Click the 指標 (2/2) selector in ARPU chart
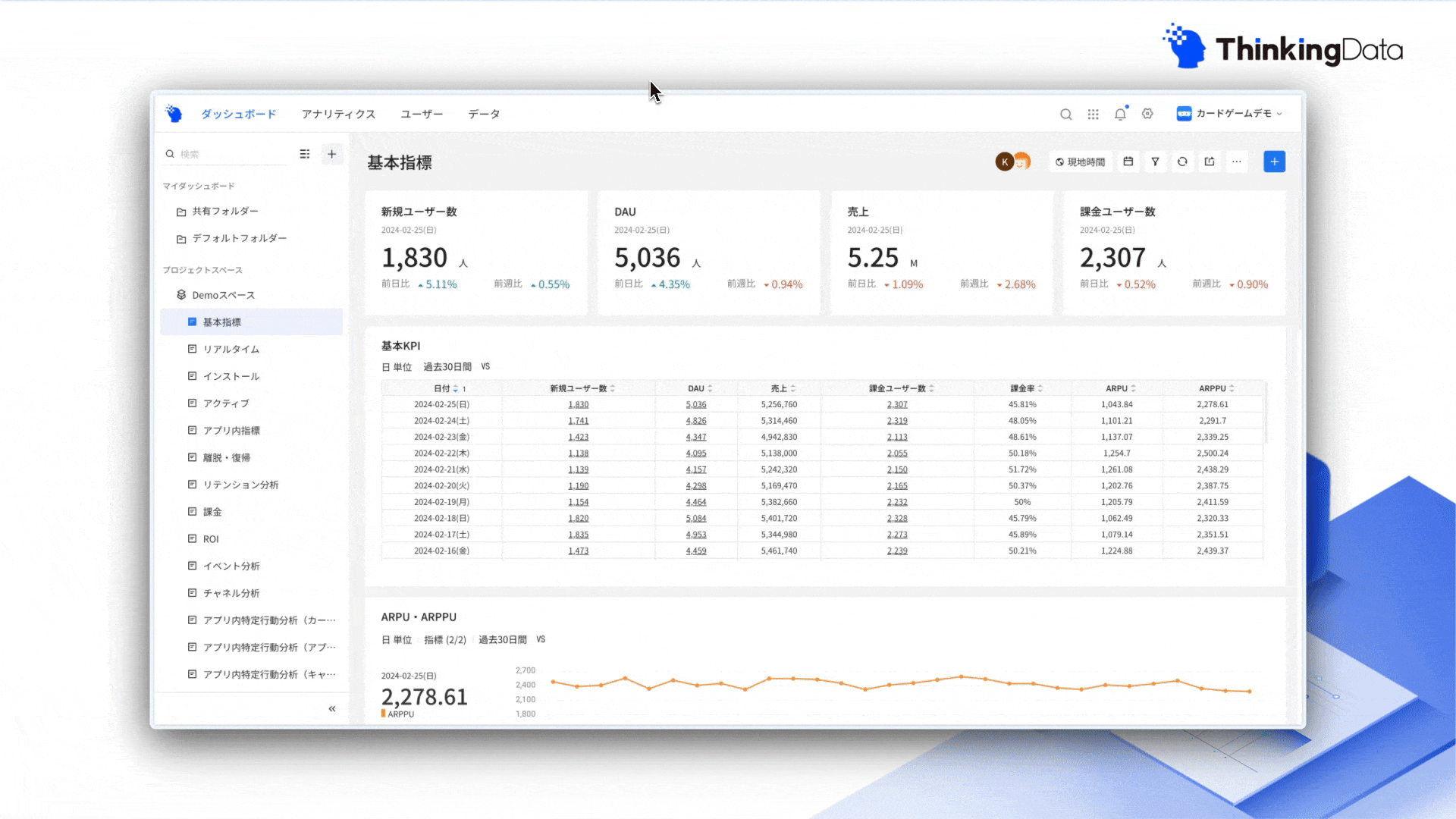The image size is (1456, 819). point(445,640)
